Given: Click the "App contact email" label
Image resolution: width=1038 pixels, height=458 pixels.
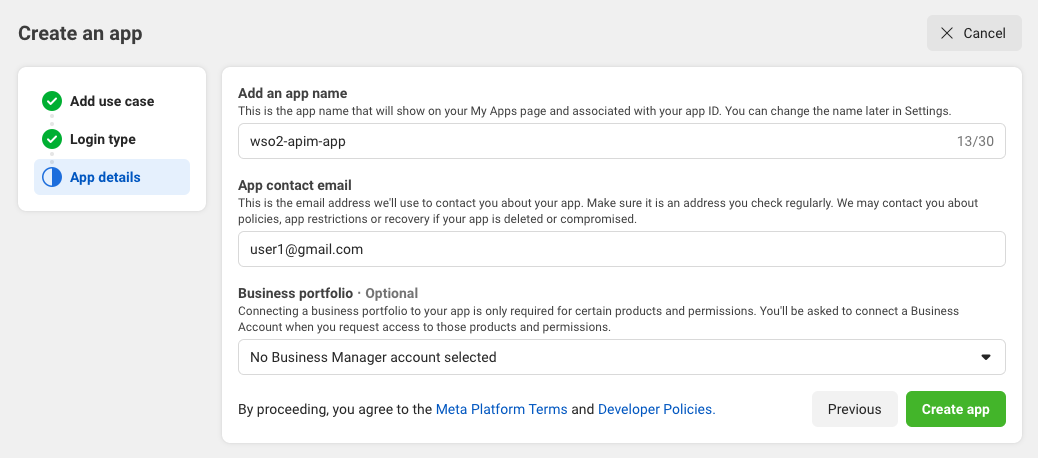Looking at the screenshot, I should tap(295, 185).
